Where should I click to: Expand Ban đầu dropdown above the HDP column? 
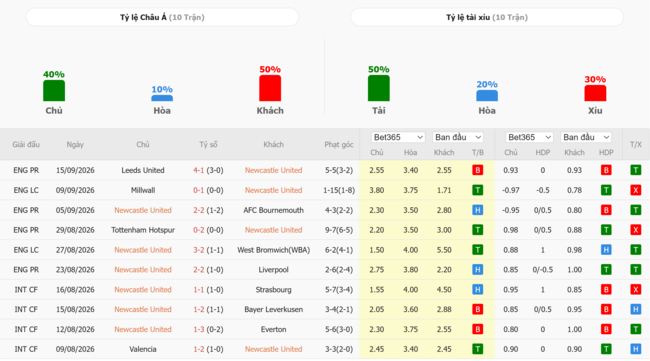pos(586,137)
